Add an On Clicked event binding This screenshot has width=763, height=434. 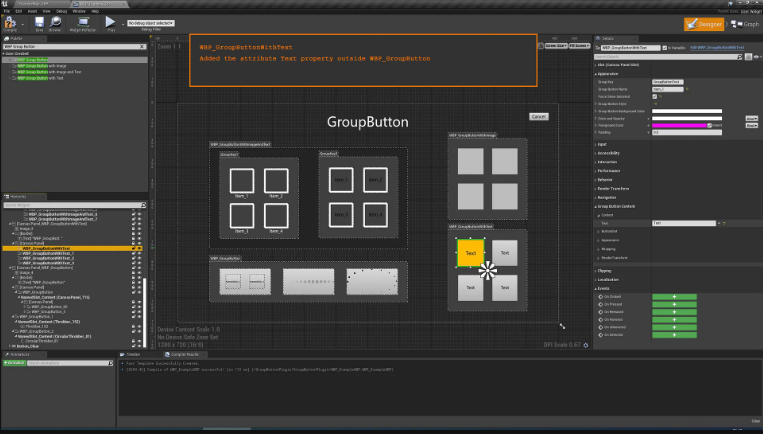click(x=674, y=297)
